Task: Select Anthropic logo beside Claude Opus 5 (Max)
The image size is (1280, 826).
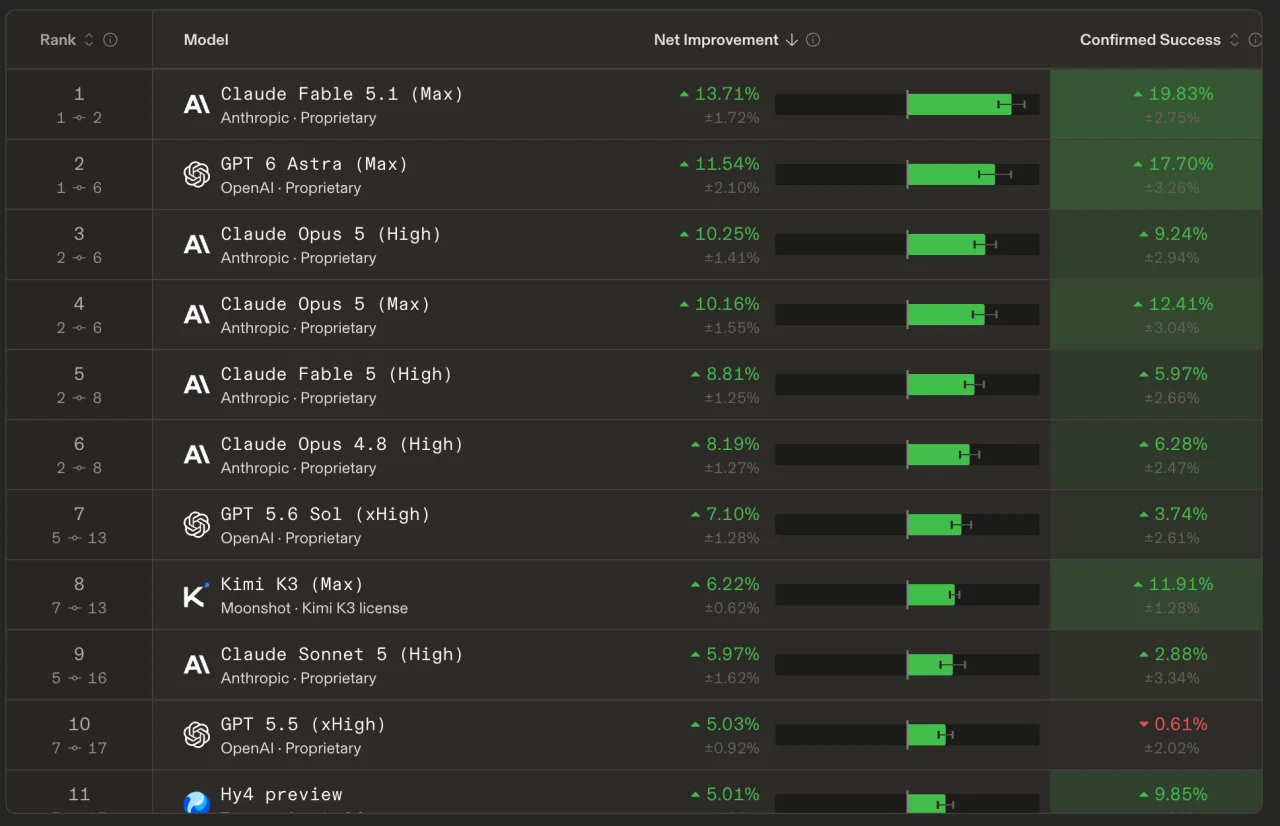Action: tap(197, 314)
